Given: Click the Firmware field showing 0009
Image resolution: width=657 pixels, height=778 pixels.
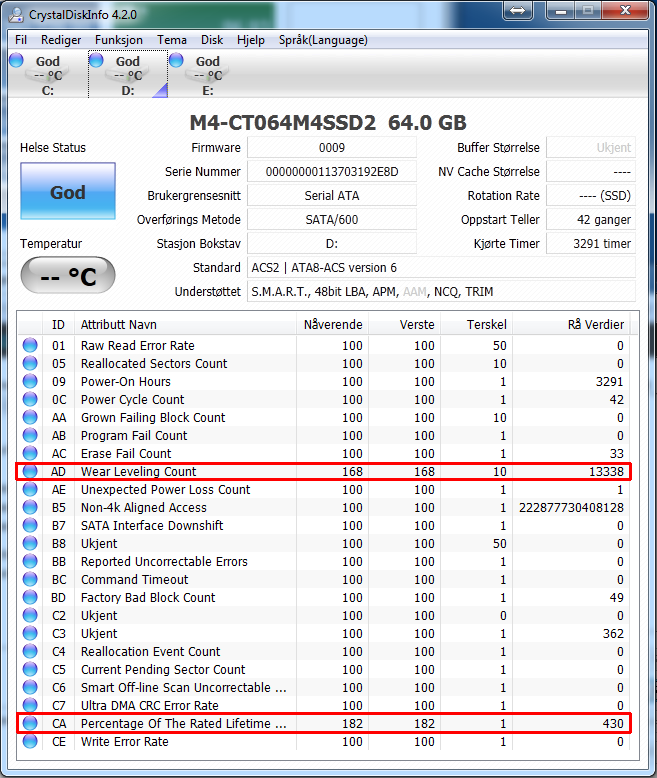Looking at the screenshot, I should tap(332, 148).
